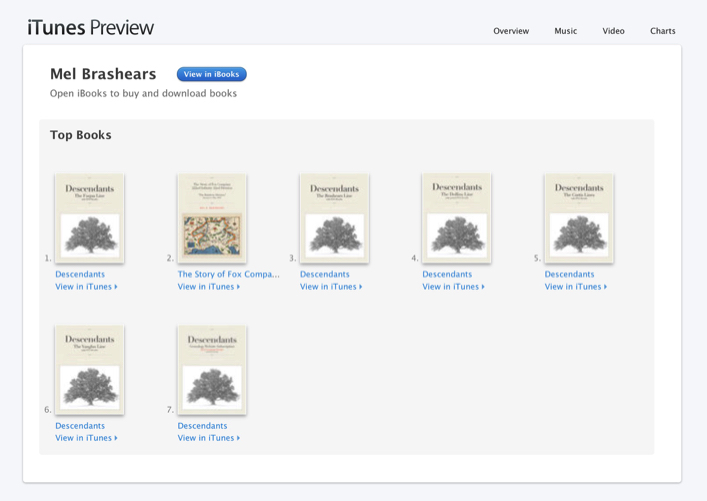This screenshot has height=501, width=707.
Task: Click Descendants title link under book 4
Action: (447, 274)
